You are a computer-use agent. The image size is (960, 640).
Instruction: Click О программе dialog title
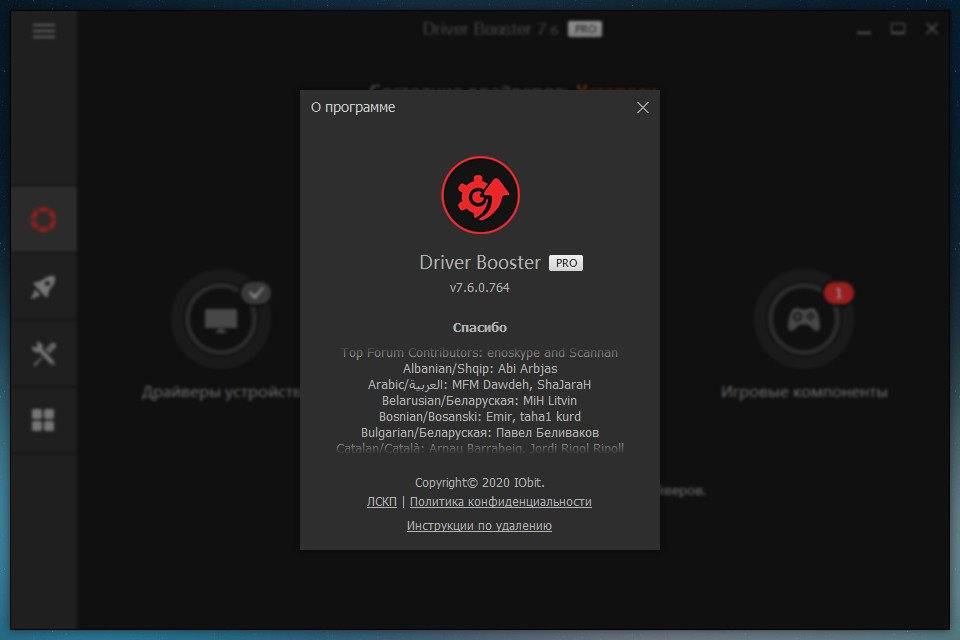pos(353,107)
